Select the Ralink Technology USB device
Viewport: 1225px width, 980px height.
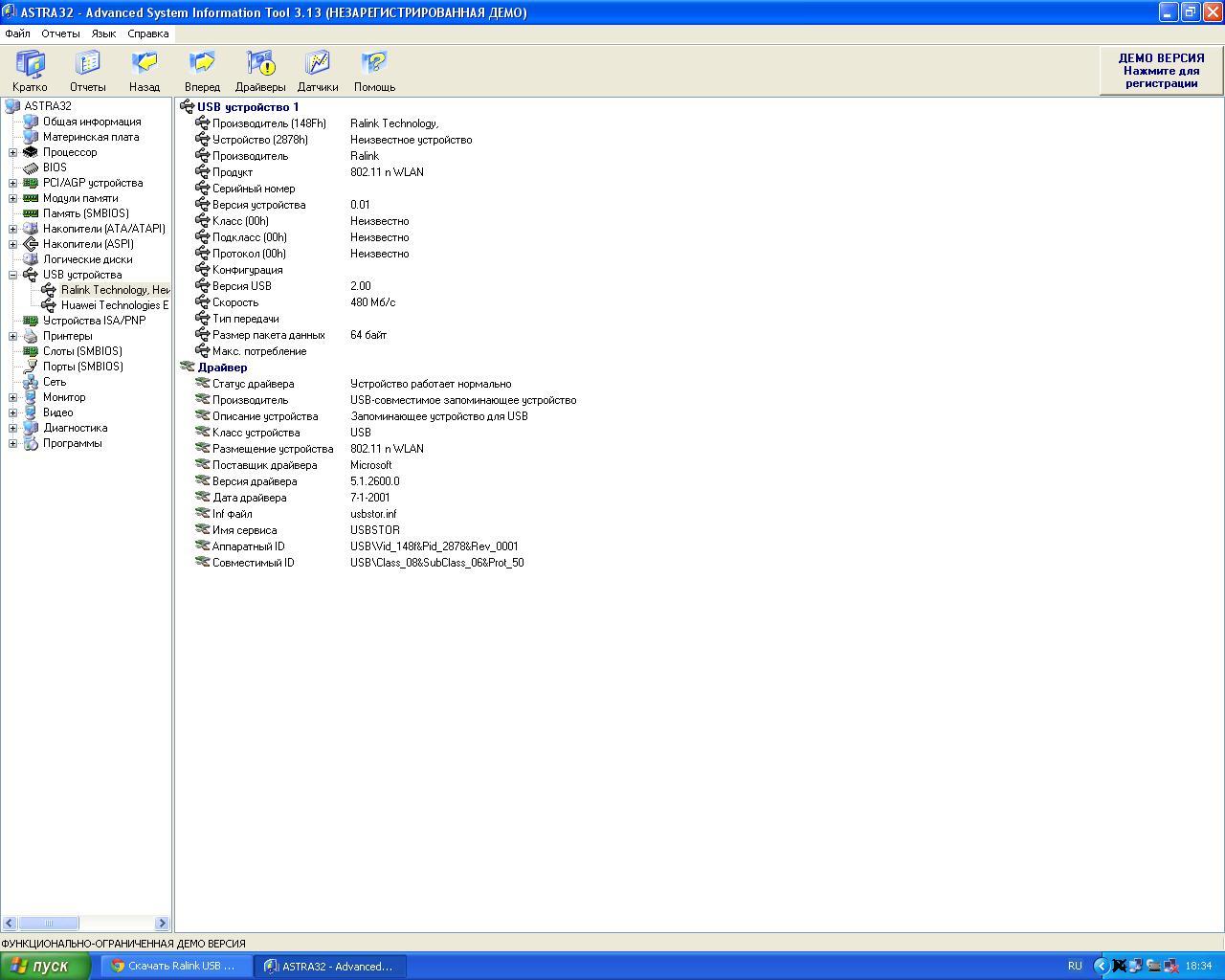pyautogui.click(x=115, y=290)
